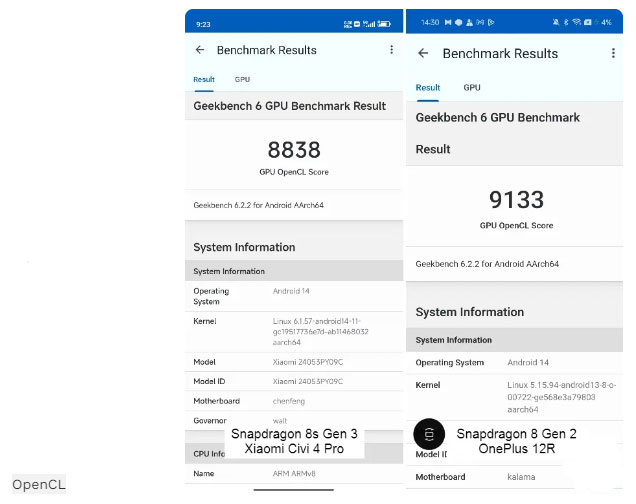
Task: Click Motherboard value 'kalama'
Action: pos(521,477)
